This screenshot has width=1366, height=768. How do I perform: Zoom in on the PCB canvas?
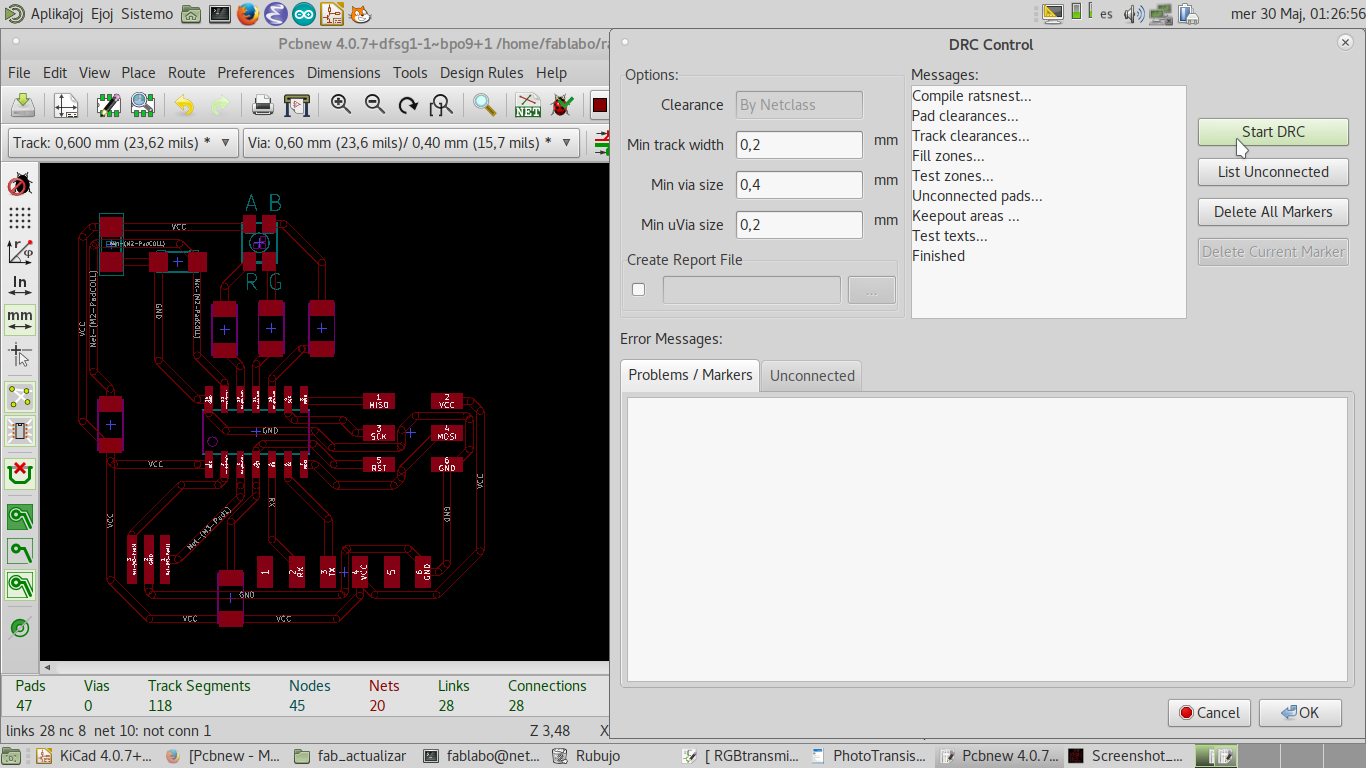tap(340, 104)
